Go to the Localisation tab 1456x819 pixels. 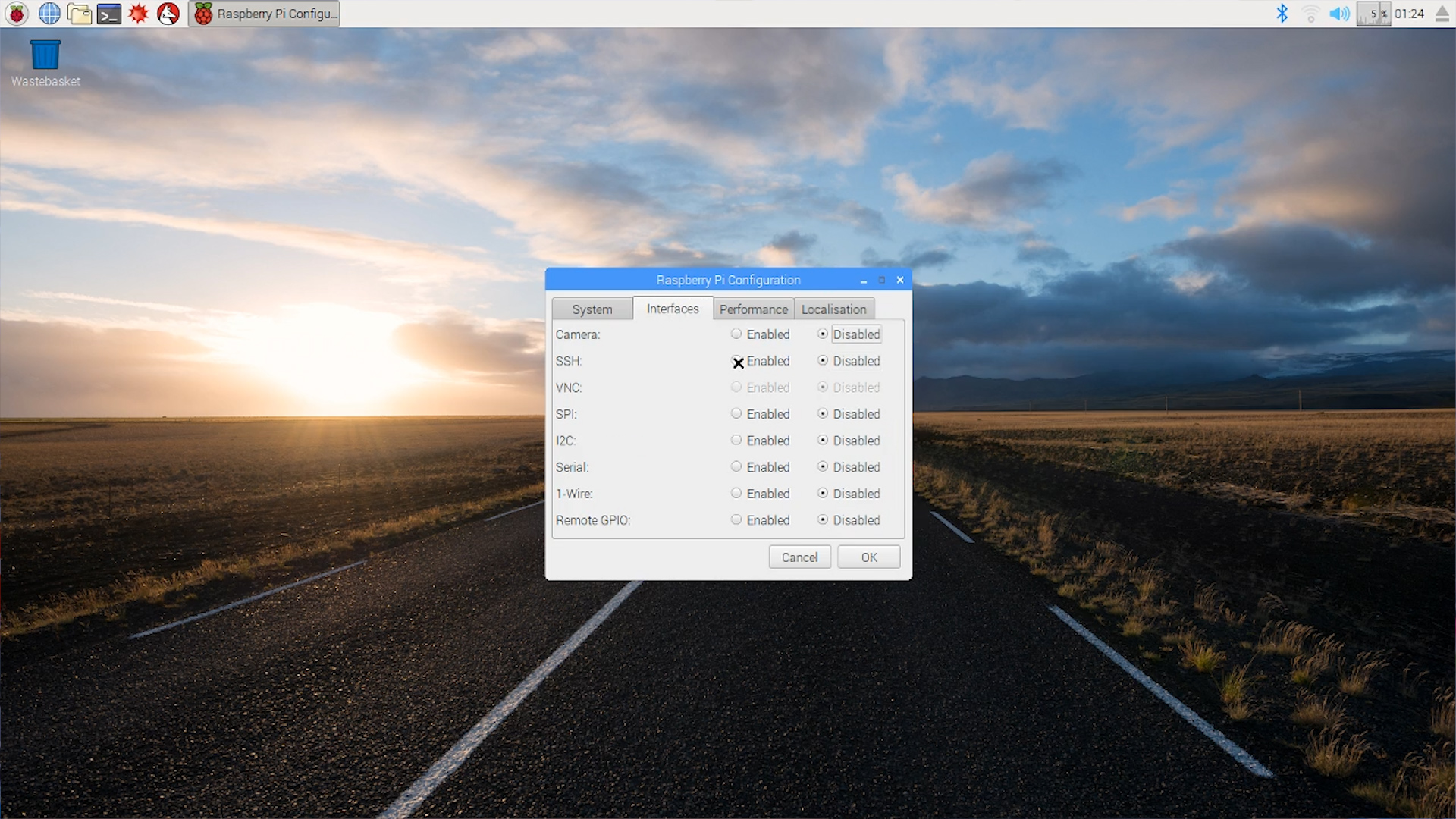[x=833, y=309]
